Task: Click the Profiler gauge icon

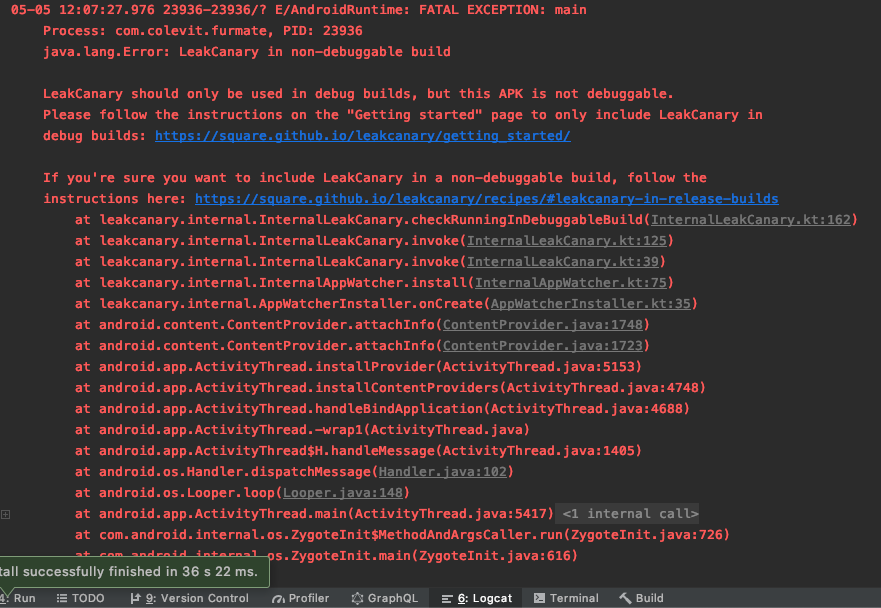Action: [278, 598]
